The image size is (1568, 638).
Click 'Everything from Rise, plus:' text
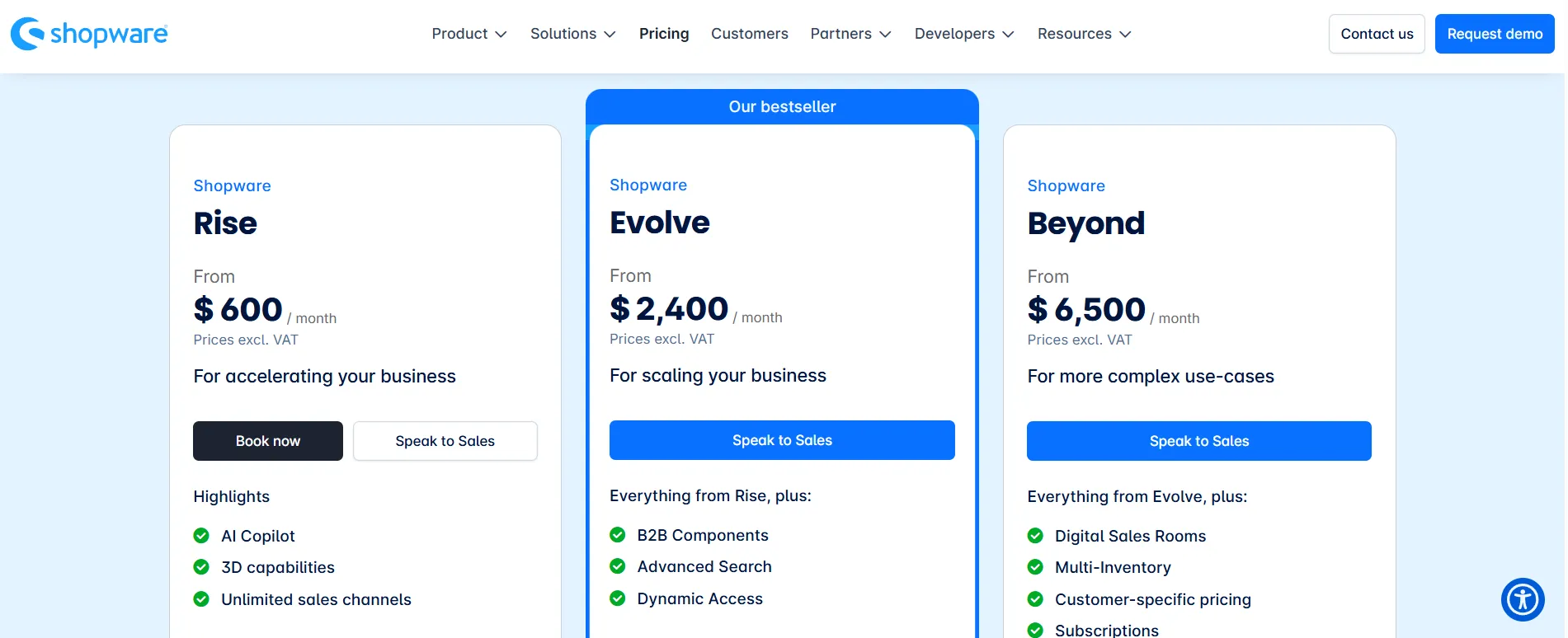click(710, 495)
